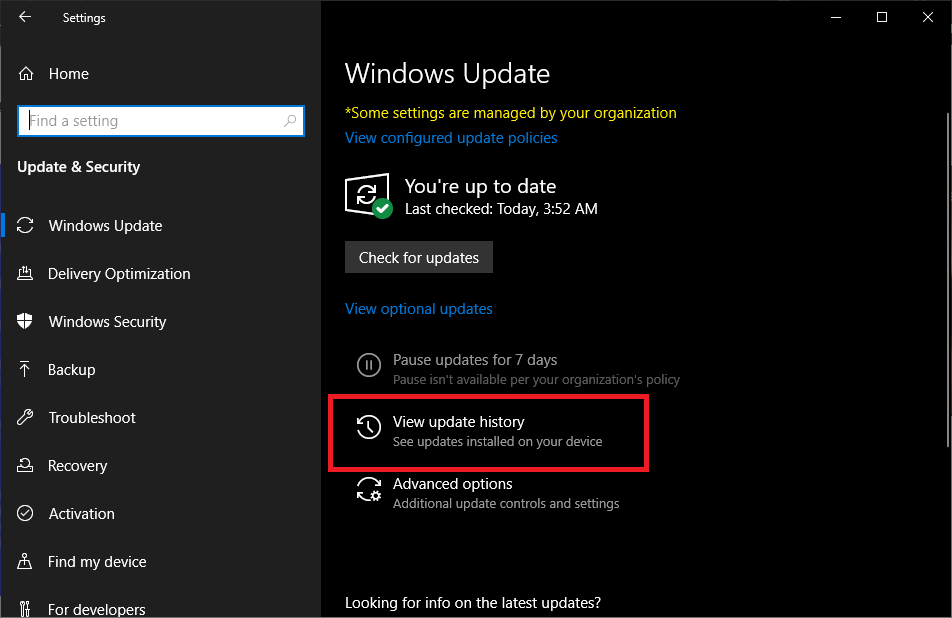Viewport: 952px width, 618px height.
Task: Click the update status icon with green check
Action: click(369, 195)
